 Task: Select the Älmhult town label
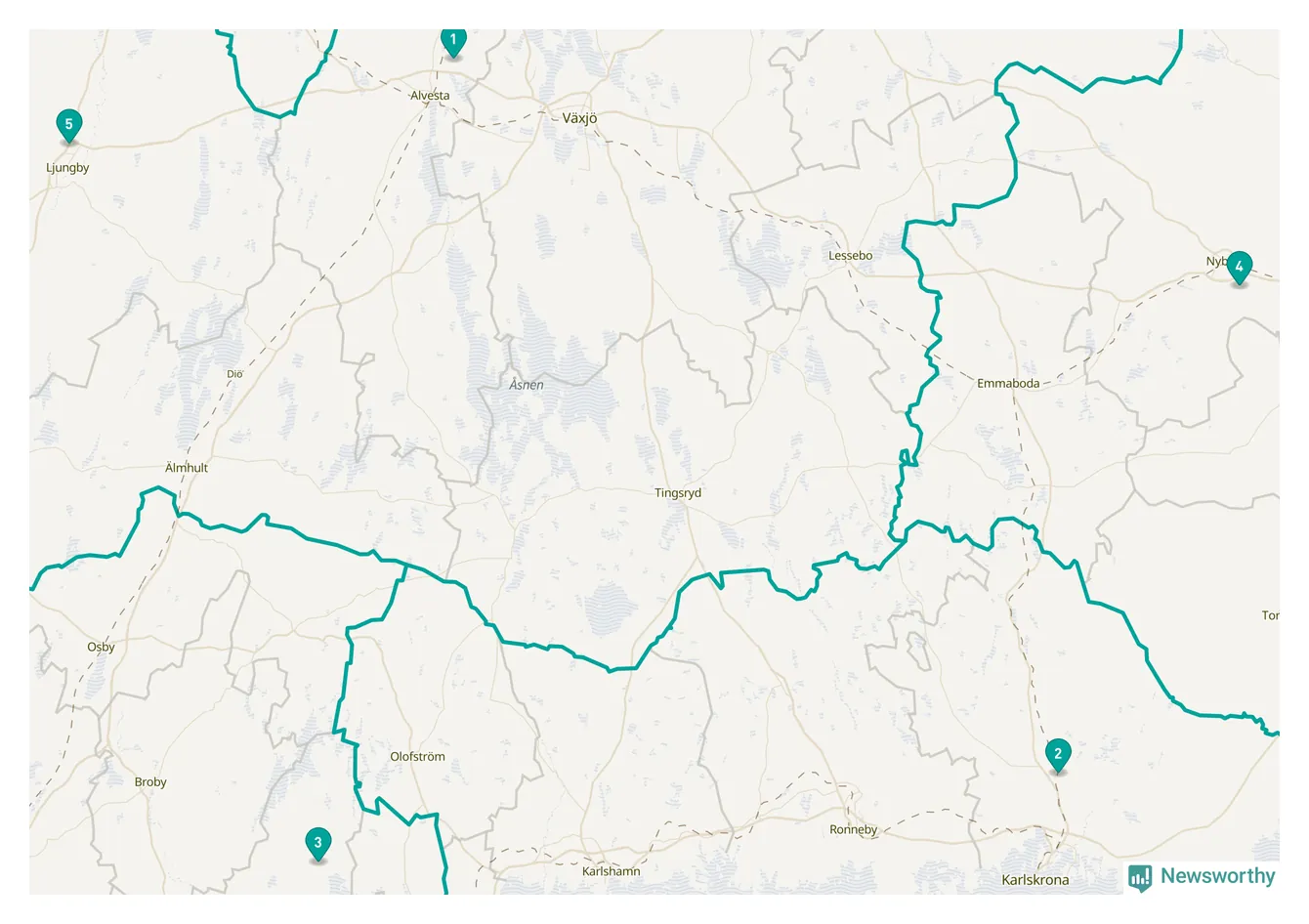pyautogui.click(x=187, y=468)
